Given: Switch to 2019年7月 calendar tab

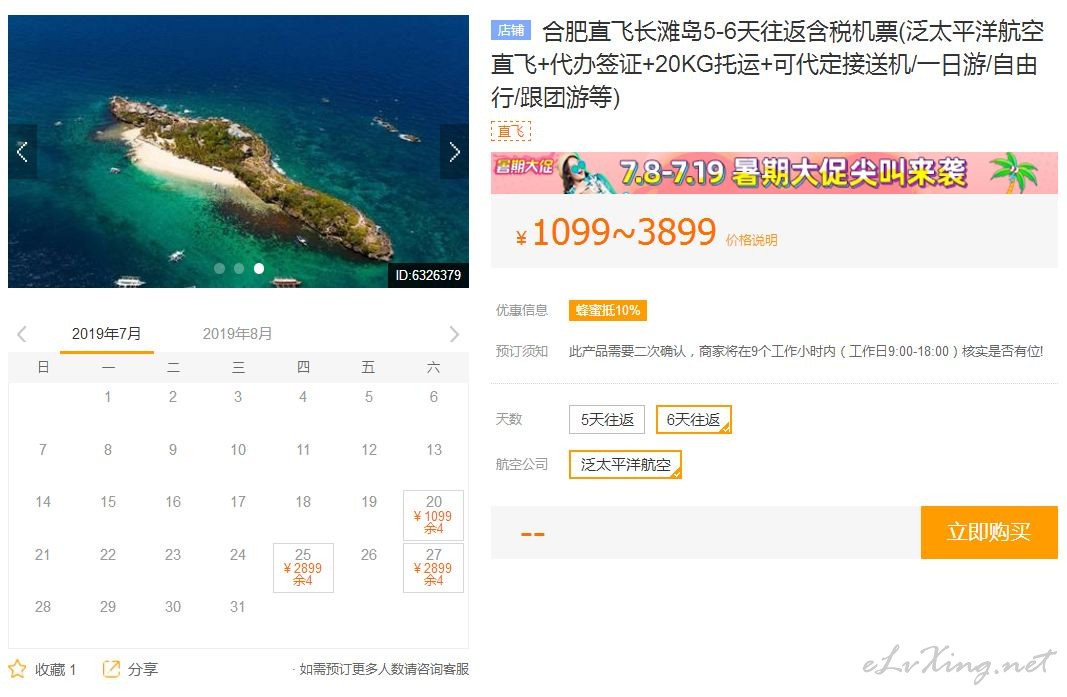Looking at the screenshot, I should (x=107, y=334).
